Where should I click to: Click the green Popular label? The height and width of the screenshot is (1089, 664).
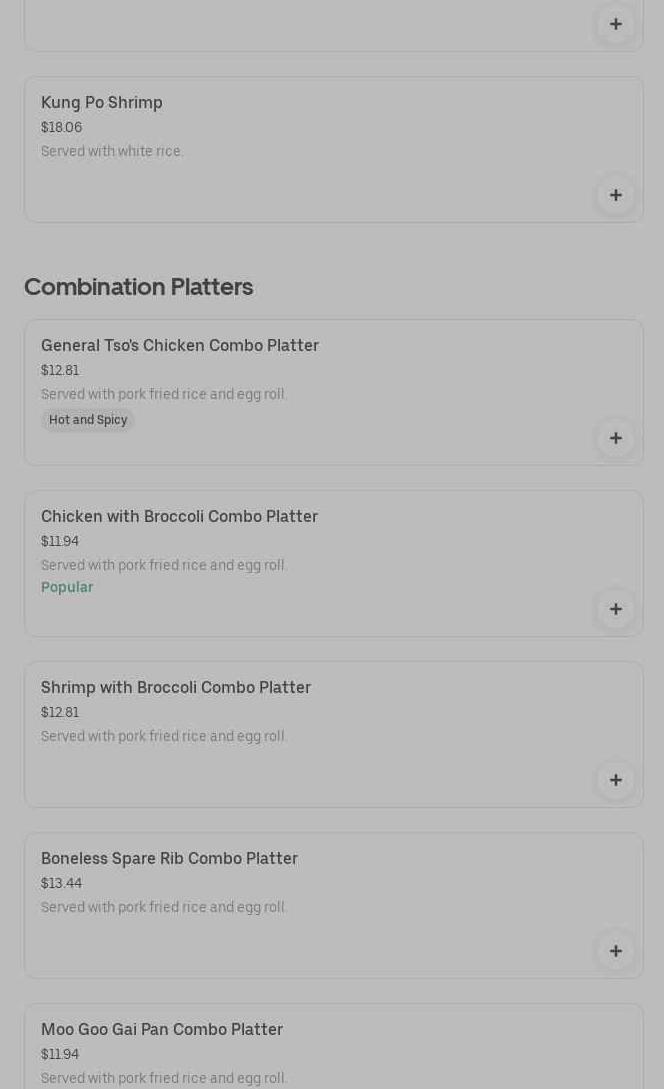coord(67,588)
